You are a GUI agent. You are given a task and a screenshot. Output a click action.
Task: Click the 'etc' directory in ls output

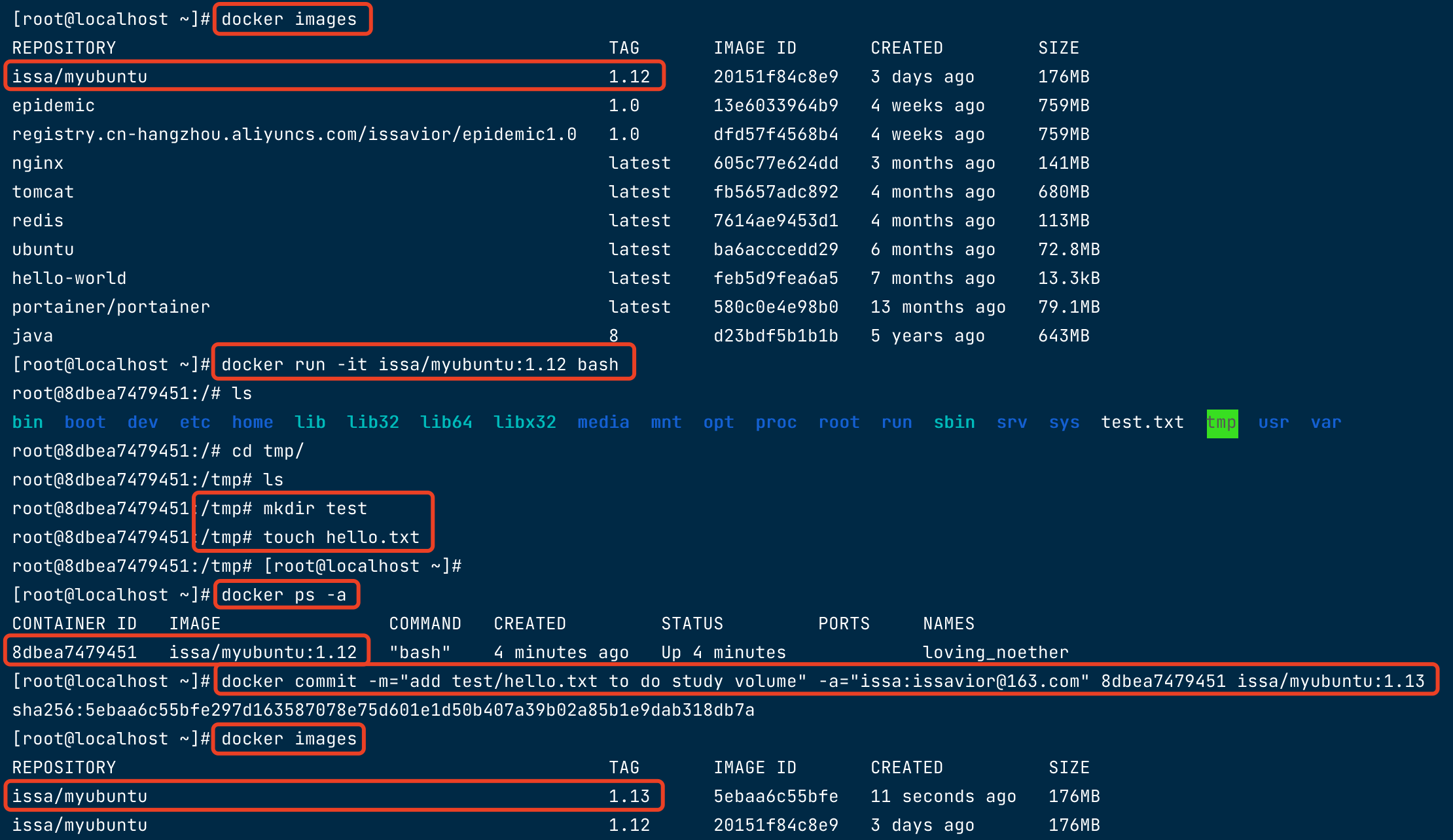click(195, 422)
